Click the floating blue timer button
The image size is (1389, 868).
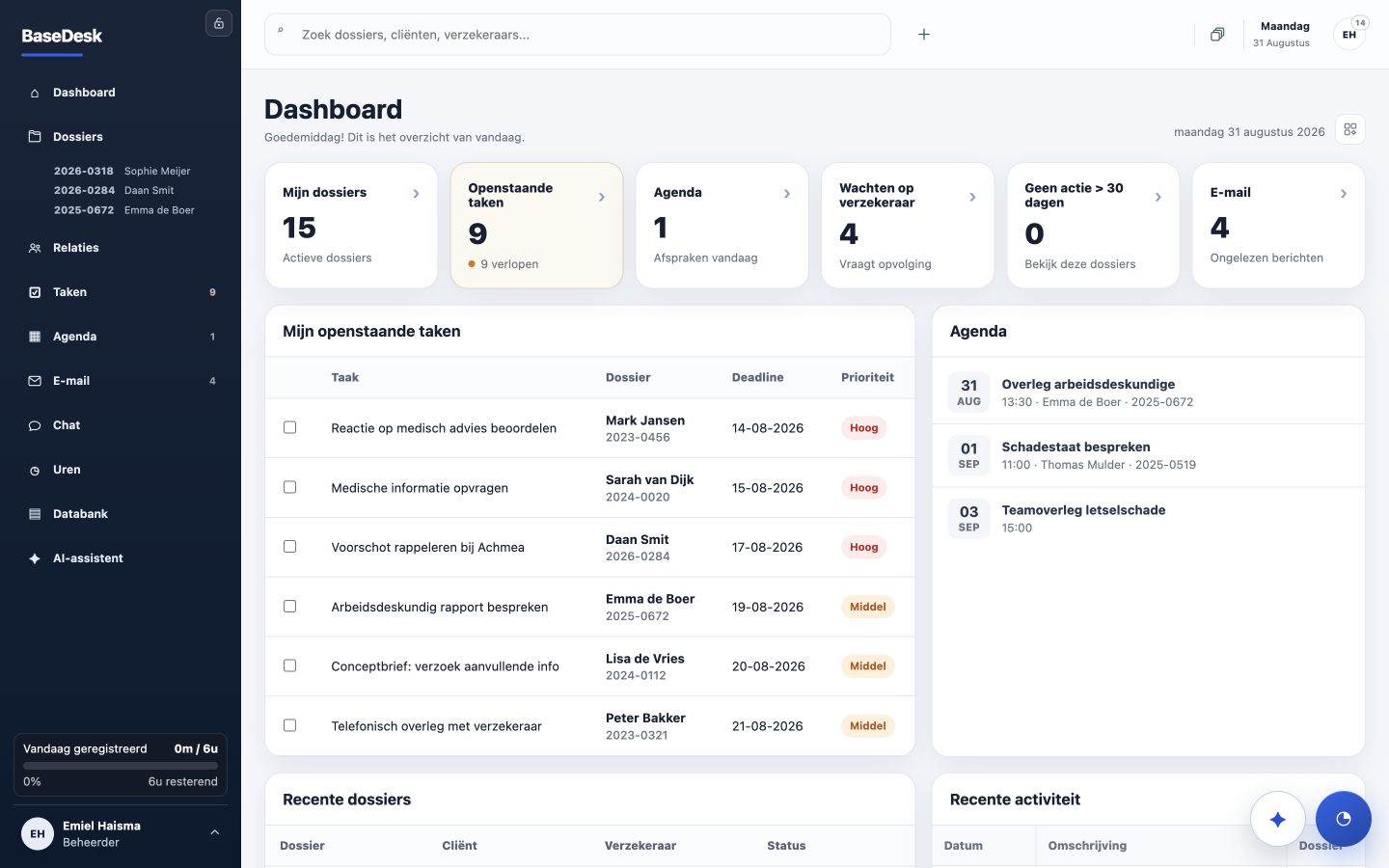point(1344,820)
